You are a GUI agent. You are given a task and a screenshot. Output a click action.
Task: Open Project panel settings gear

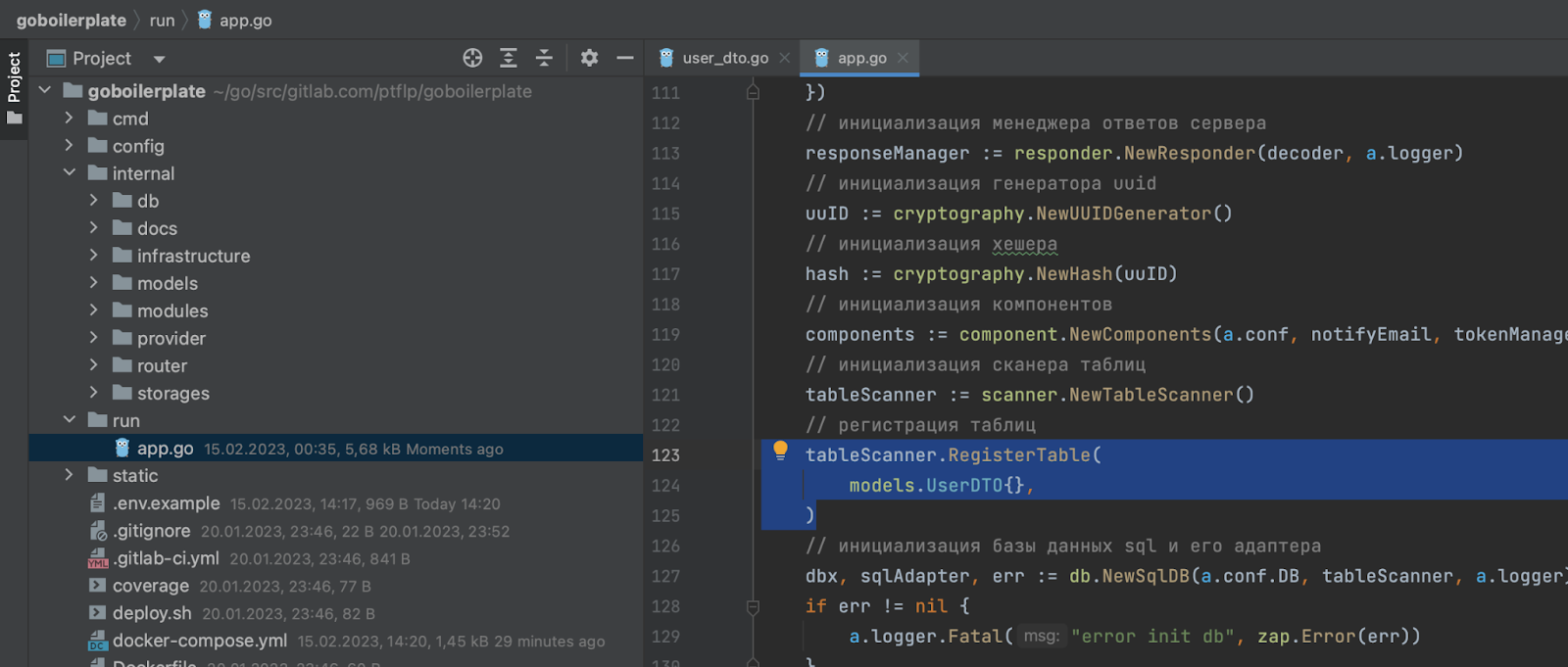coord(589,58)
